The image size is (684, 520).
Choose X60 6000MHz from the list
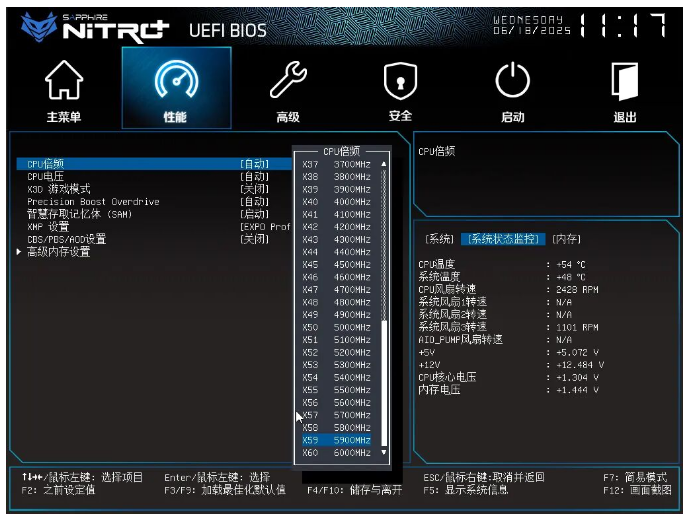click(x=336, y=453)
